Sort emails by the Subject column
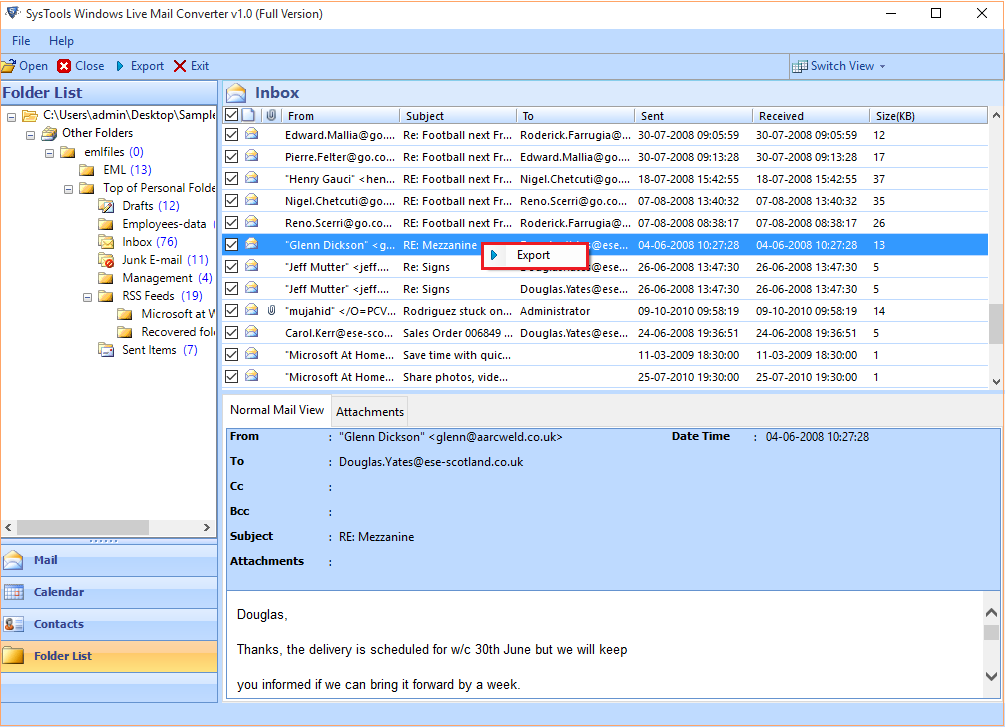 pyautogui.click(x=458, y=115)
